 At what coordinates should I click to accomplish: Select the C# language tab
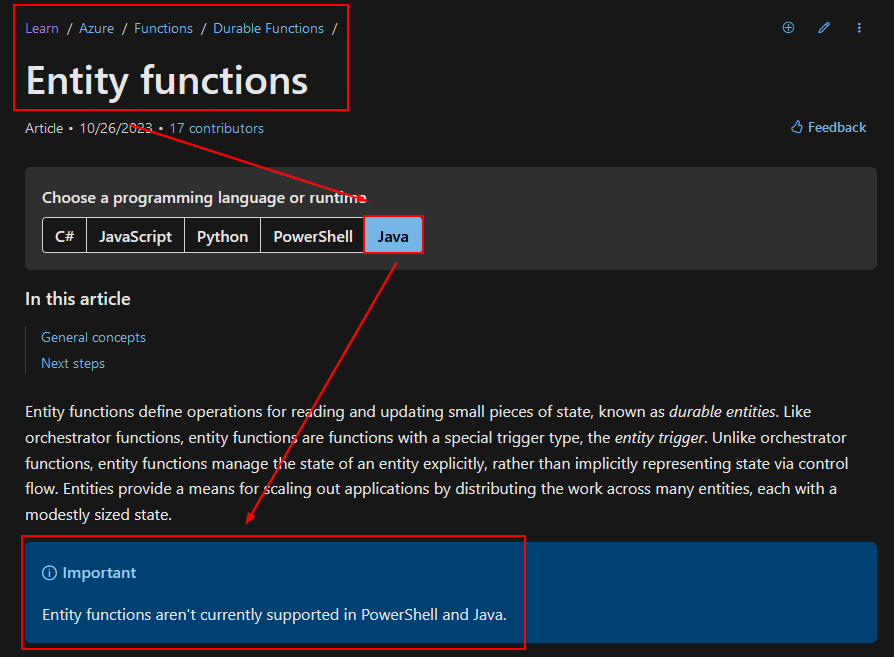coord(64,236)
